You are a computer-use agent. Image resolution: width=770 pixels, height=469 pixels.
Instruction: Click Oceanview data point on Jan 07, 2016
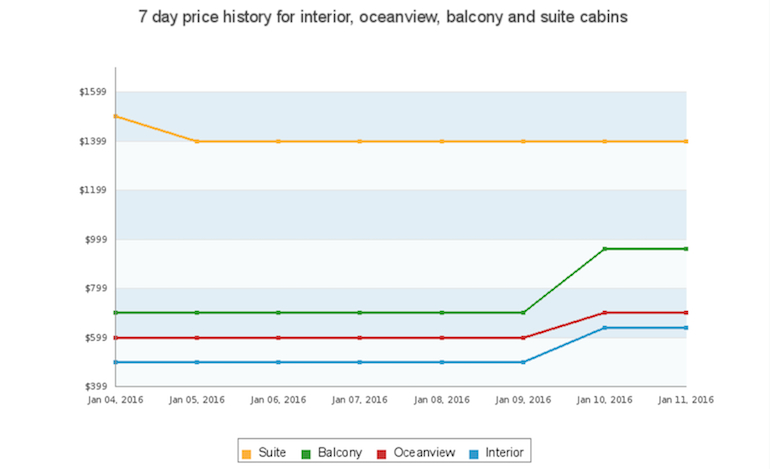pos(360,338)
